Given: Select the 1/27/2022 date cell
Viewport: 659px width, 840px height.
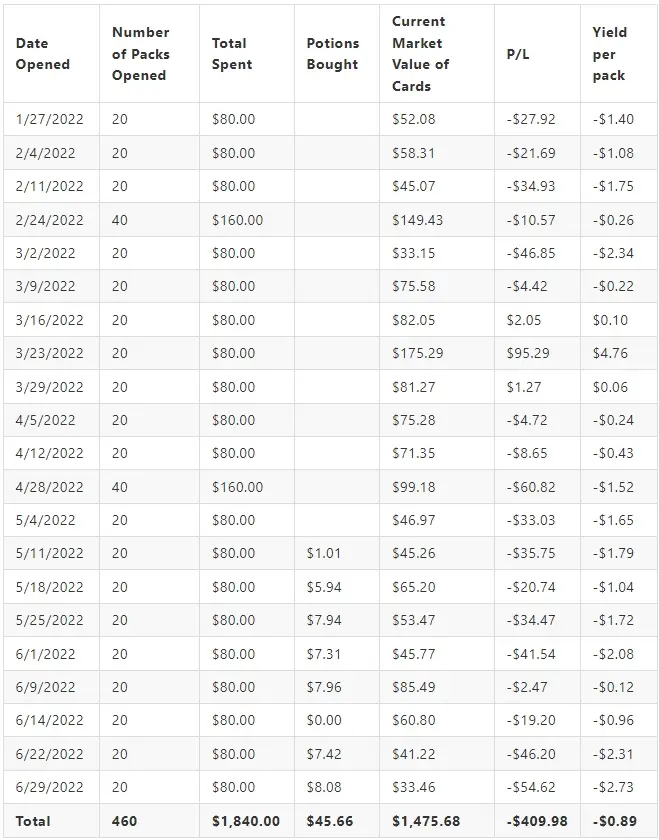Looking at the screenshot, I should tap(49, 119).
